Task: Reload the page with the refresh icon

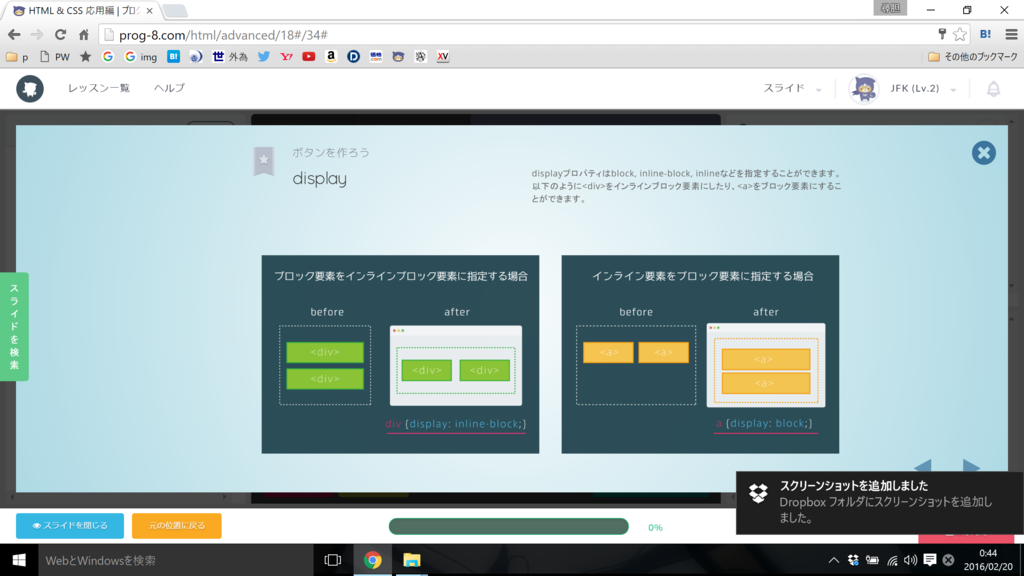Action: pyautogui.click(x=60, y=35)
